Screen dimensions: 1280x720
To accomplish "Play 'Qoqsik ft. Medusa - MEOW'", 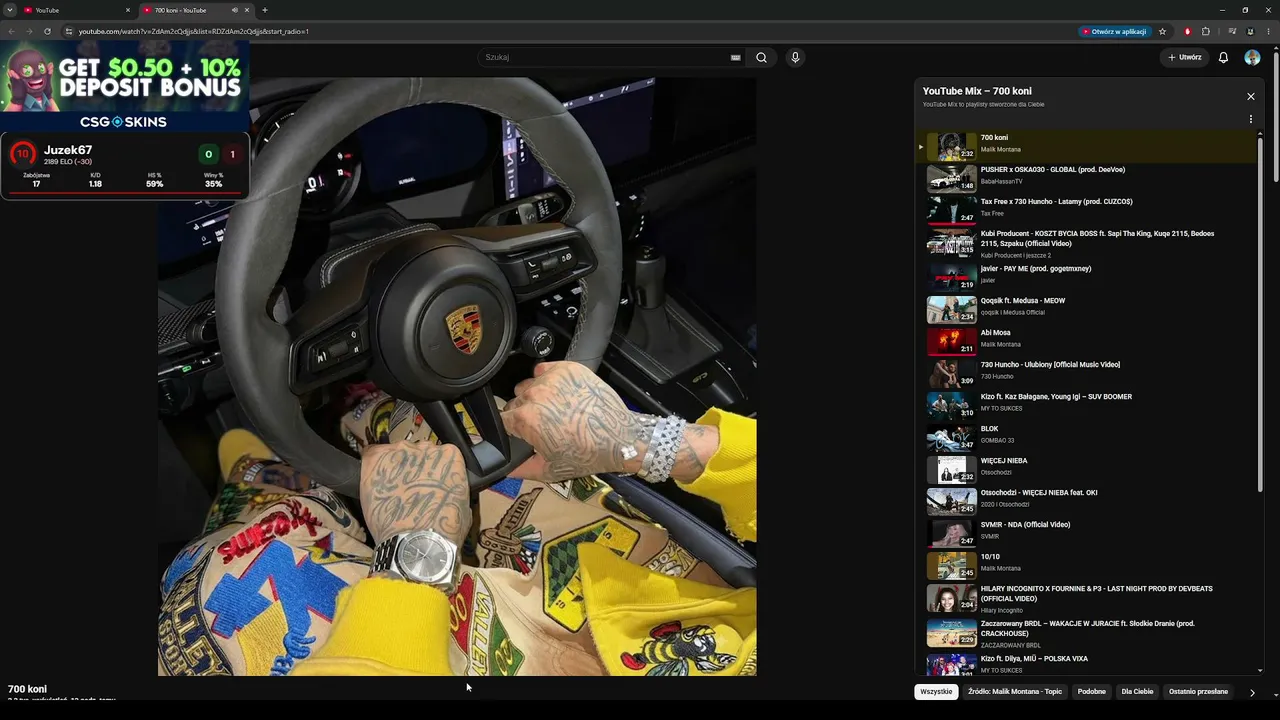I will point(1085,309).
